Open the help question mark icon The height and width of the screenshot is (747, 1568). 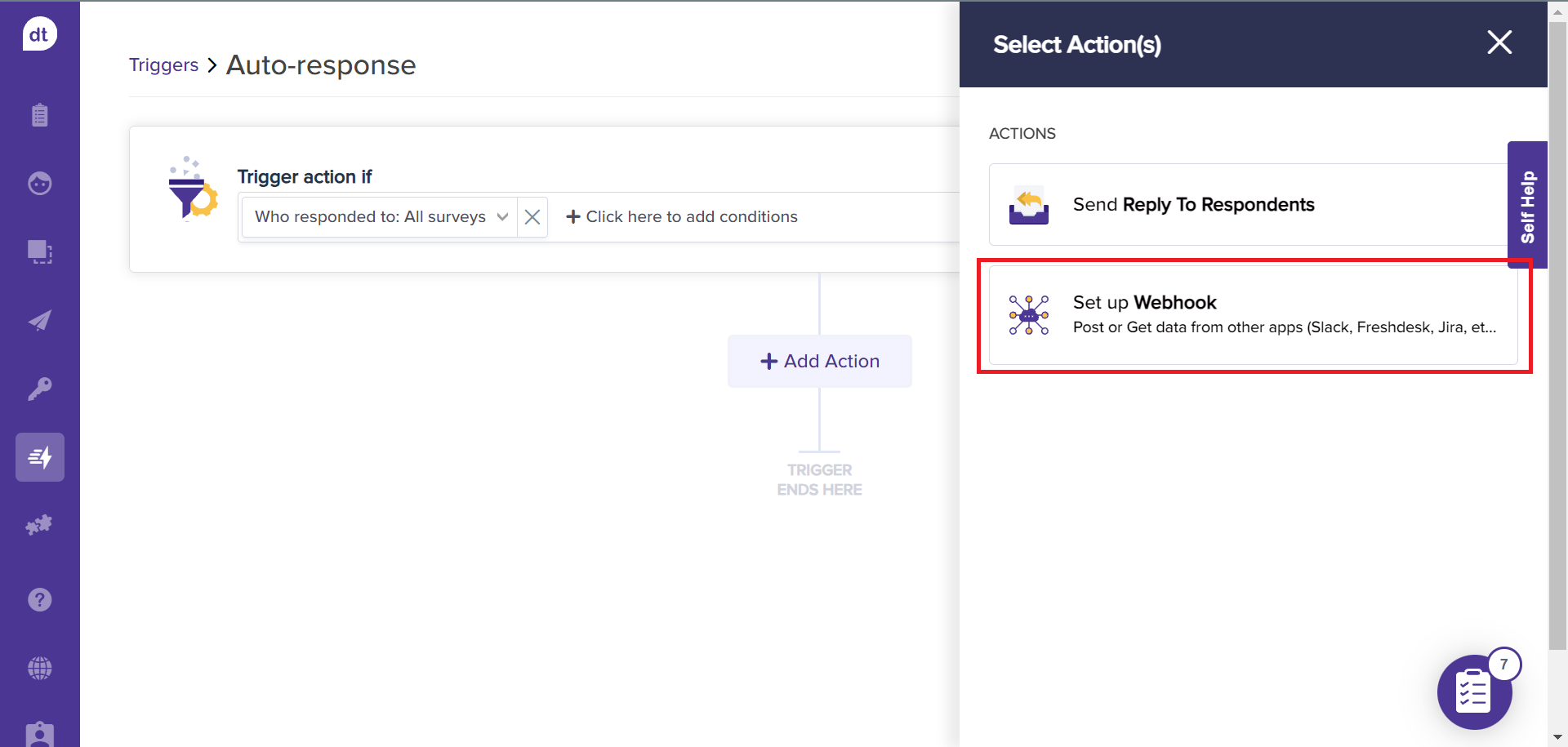(x=39, y=600)
